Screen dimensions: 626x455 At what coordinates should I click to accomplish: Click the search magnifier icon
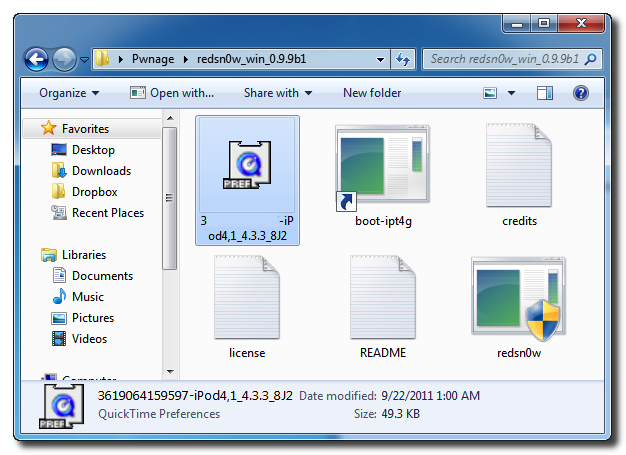(x=590, y=59)
